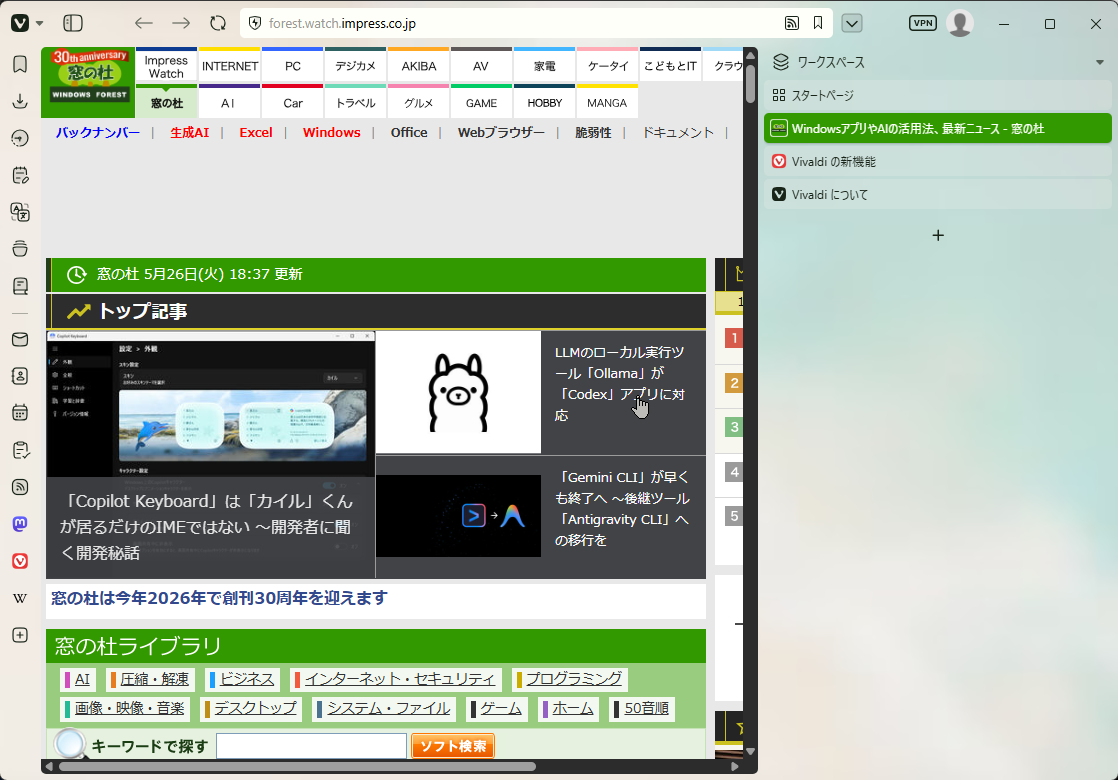Open ケータイ Watch site tab
1118x780 pixels.
click(x=607, y=66)
